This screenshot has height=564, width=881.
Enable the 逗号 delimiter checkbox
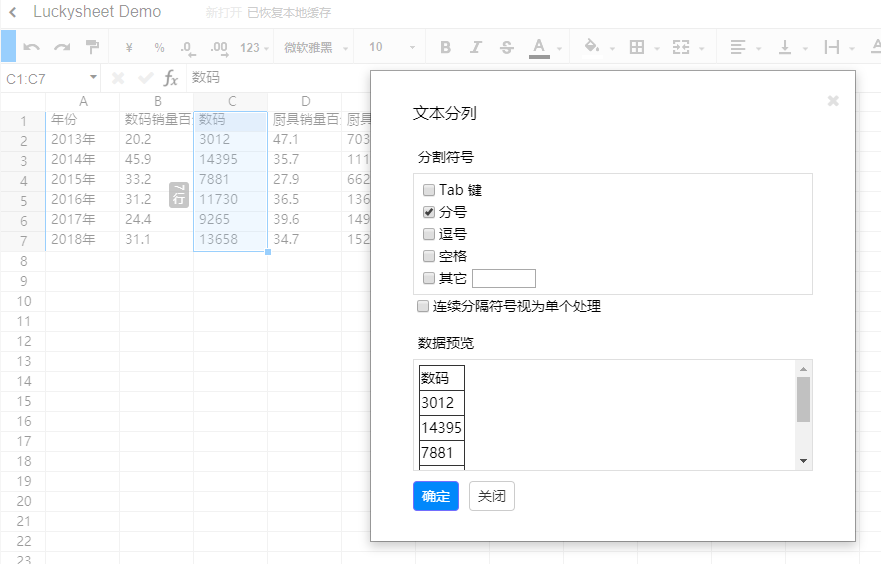click(x=429, y=234)
